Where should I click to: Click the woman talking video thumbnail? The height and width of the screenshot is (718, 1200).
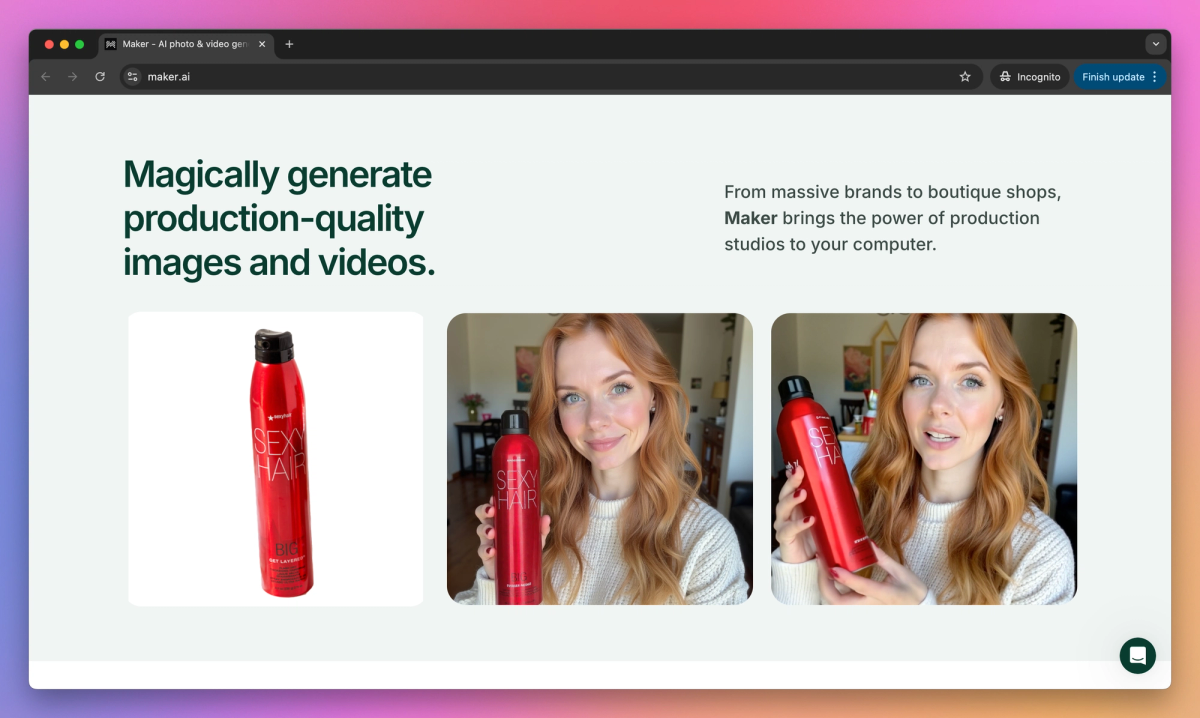coord(924,459)
